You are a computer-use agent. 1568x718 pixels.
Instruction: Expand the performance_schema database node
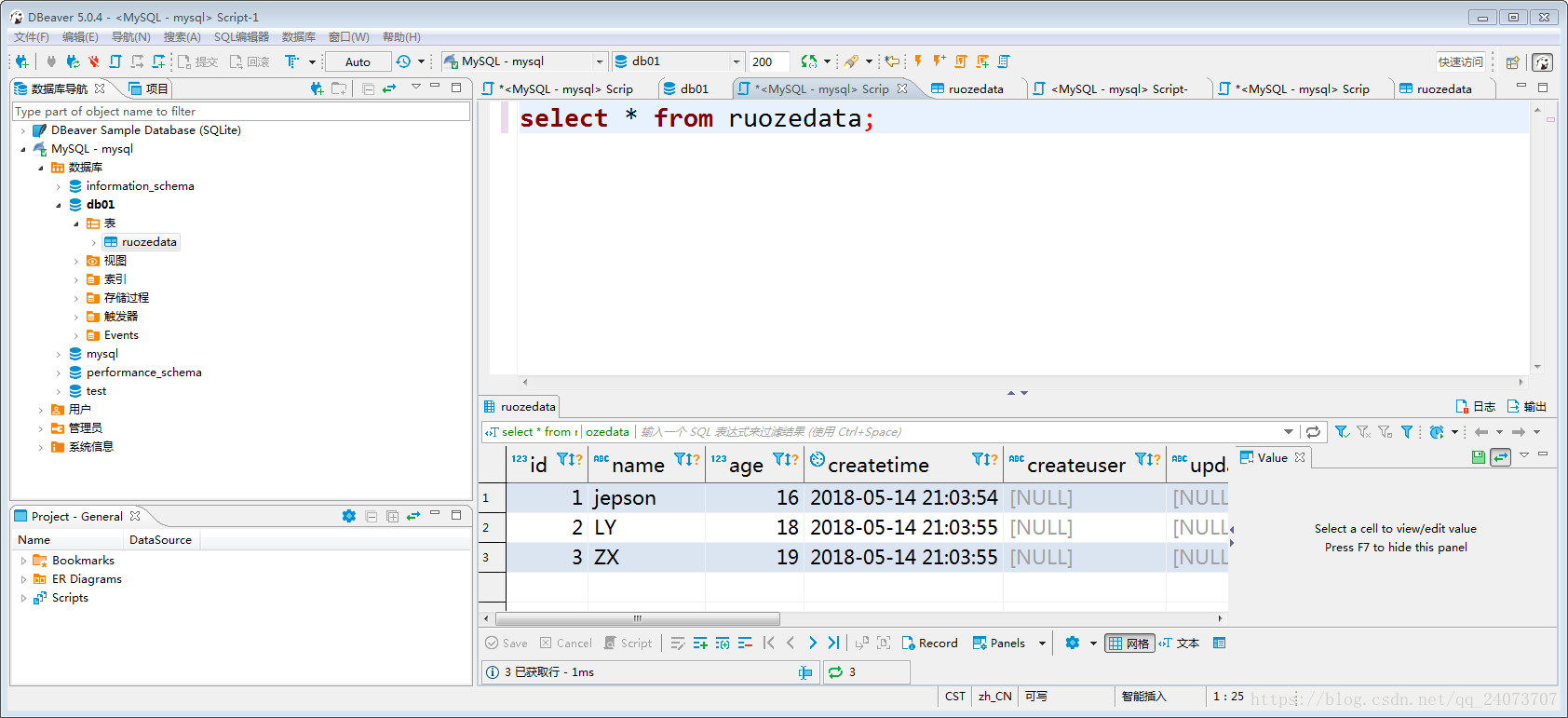click(x=59, y=373)
